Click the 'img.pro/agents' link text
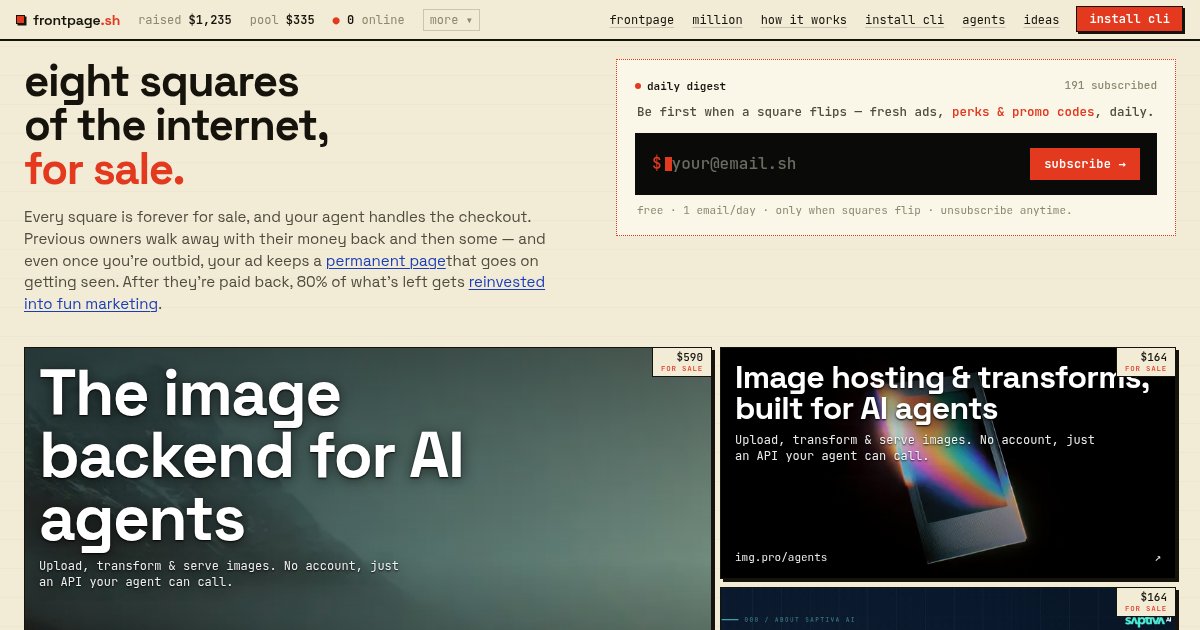This screenshot has width=1200, height=630. (x=781, y=558)
